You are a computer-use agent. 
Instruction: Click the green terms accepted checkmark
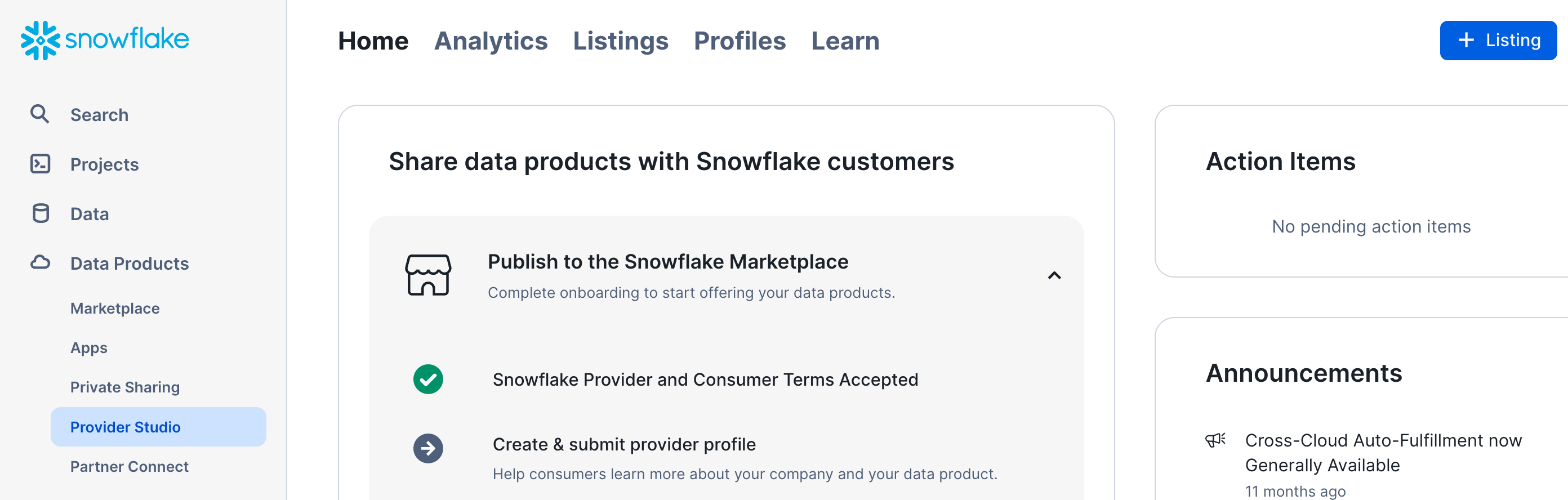[428, 380]
